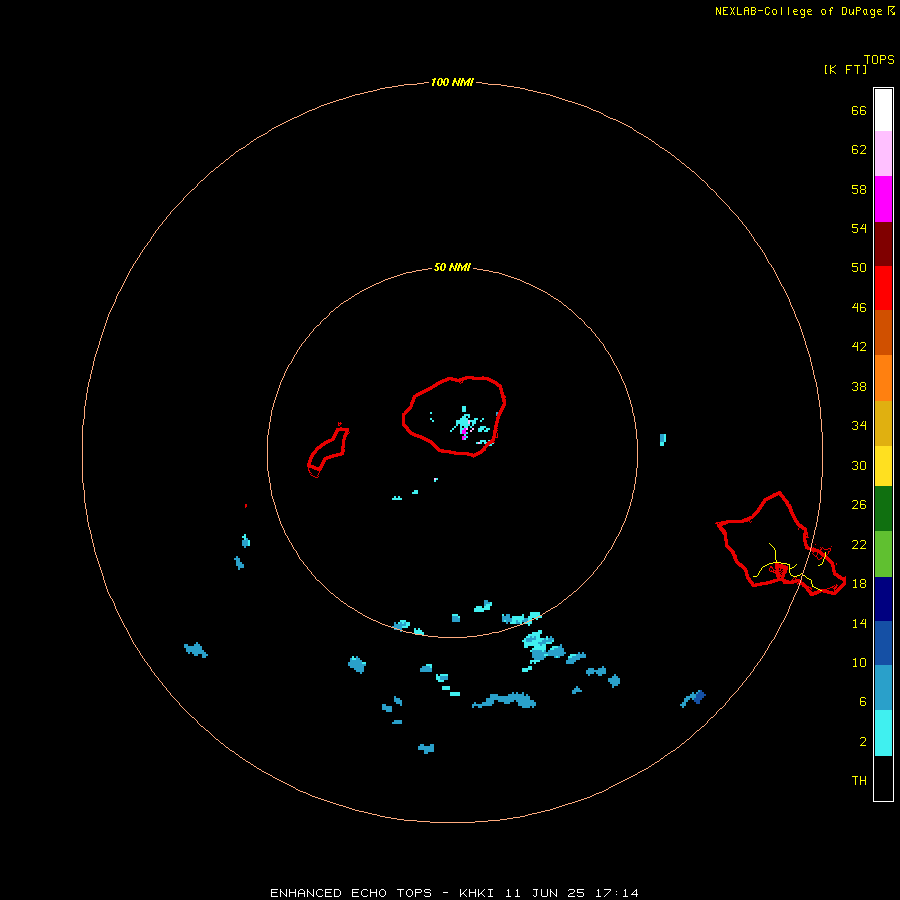
Task: Select the gold mustard legend swatch
Action: click(883, 423)
